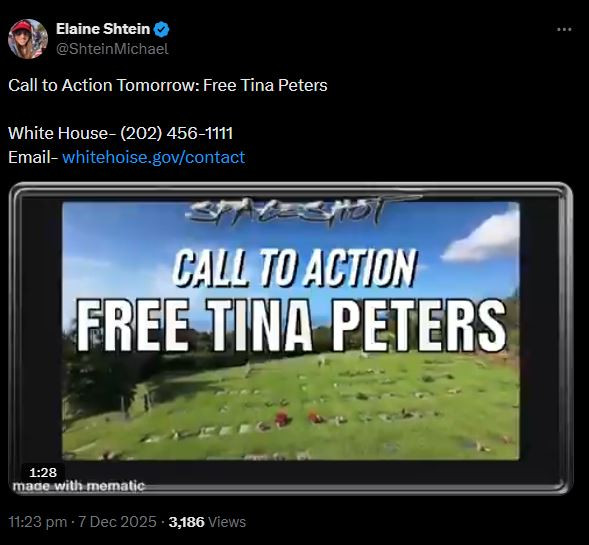The height and width of the screenshot is (545, 589).
Task: Click the made with mematic watermark
Action: point(79,486)
